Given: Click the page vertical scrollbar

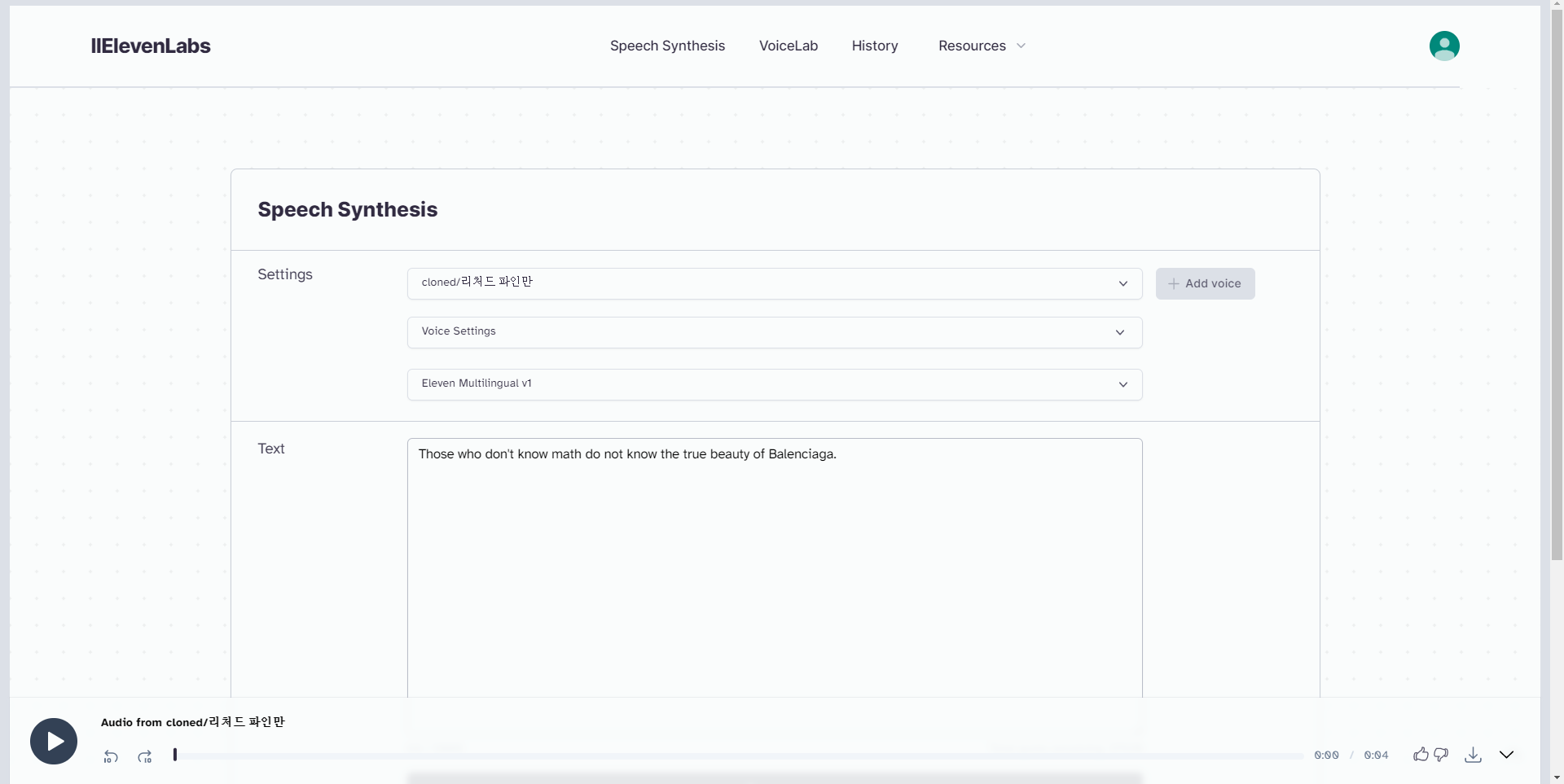Looking at the screenshot, I should pyautogui.click(x=1557, y=285).
